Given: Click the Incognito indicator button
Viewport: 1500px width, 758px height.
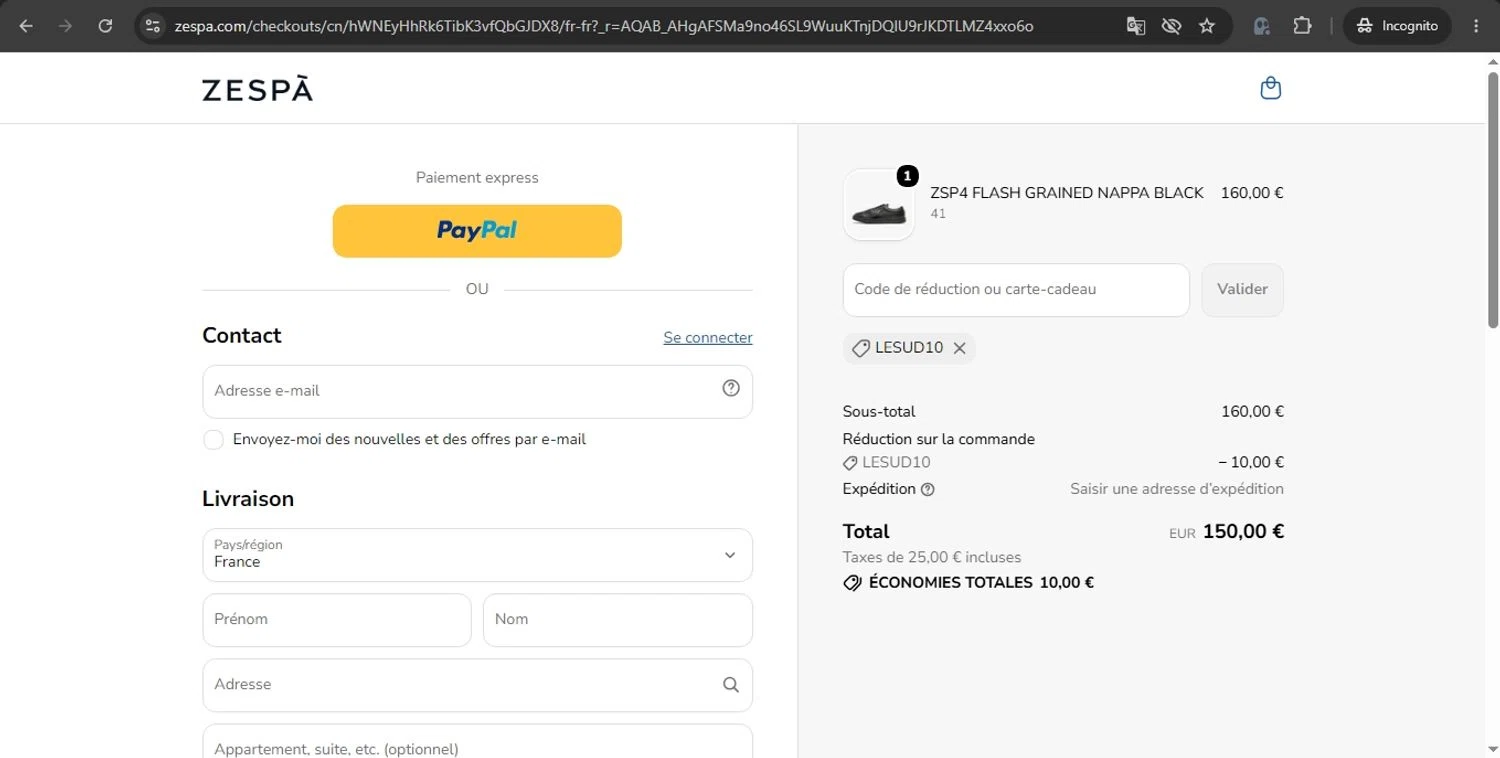Looking at the screenshot, I should coord(1397,26).
